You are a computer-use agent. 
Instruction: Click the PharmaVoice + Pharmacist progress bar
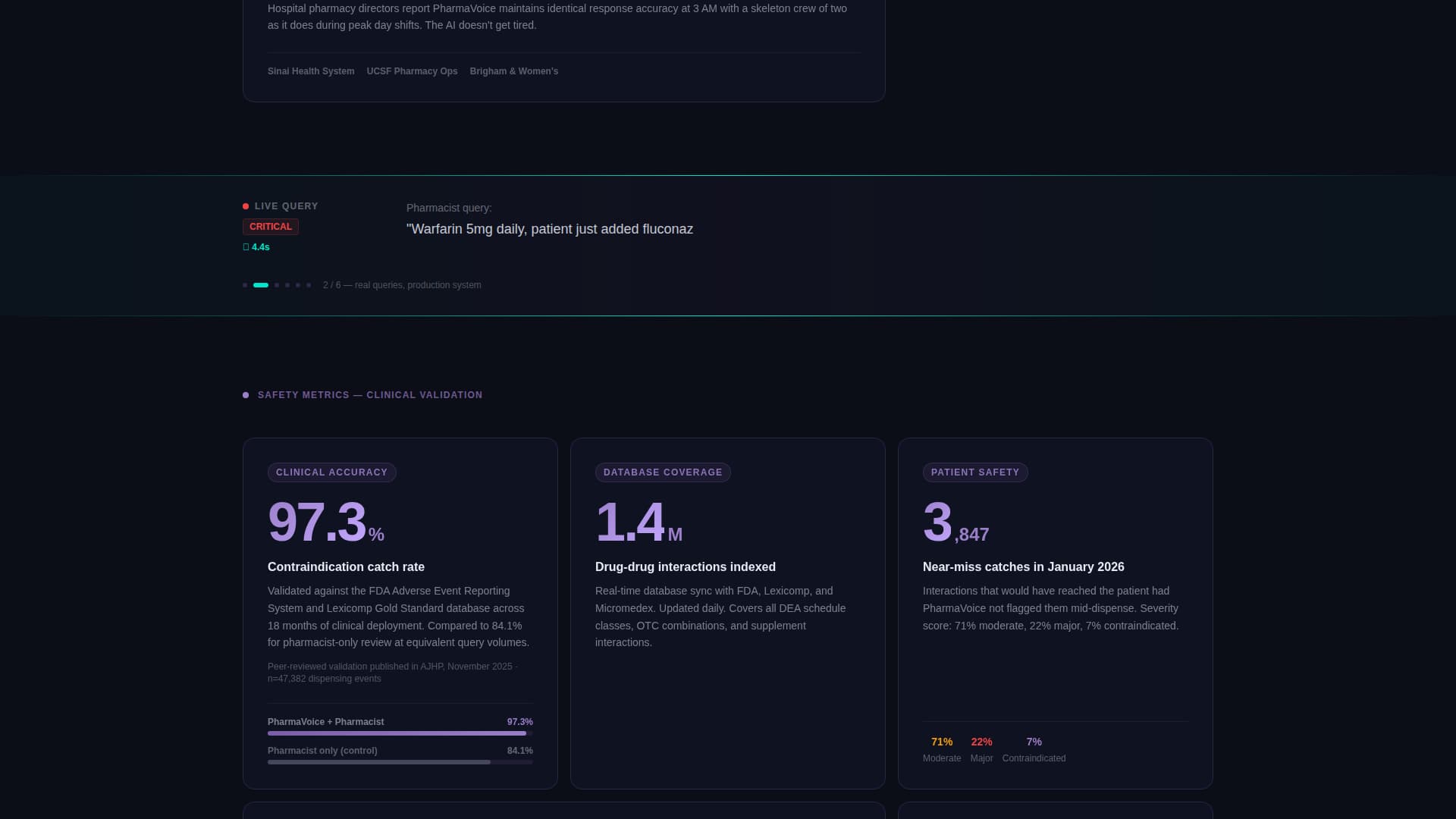[400, 733]
